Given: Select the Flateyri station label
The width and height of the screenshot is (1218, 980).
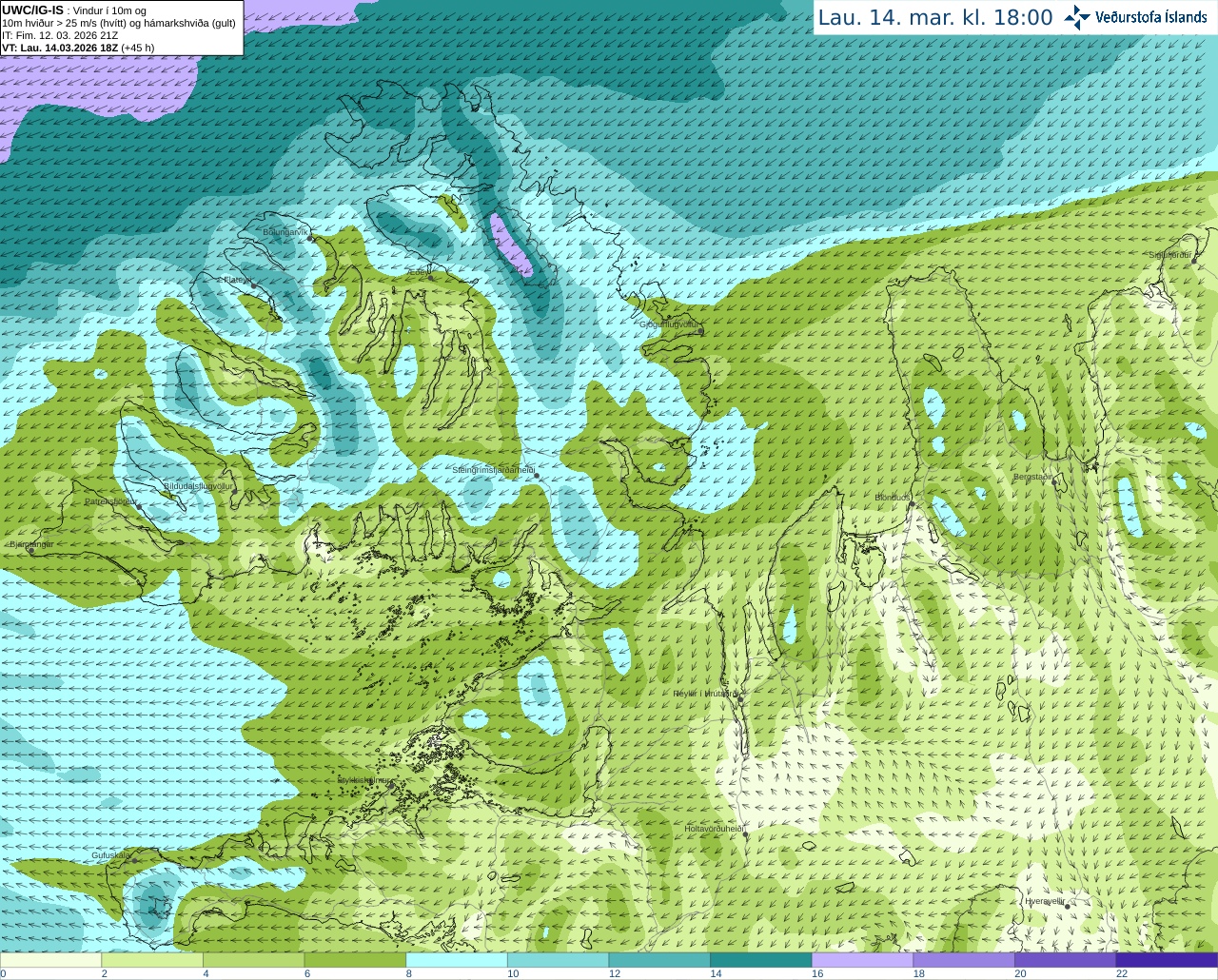Looking at the screenshot, I should 237,280.
